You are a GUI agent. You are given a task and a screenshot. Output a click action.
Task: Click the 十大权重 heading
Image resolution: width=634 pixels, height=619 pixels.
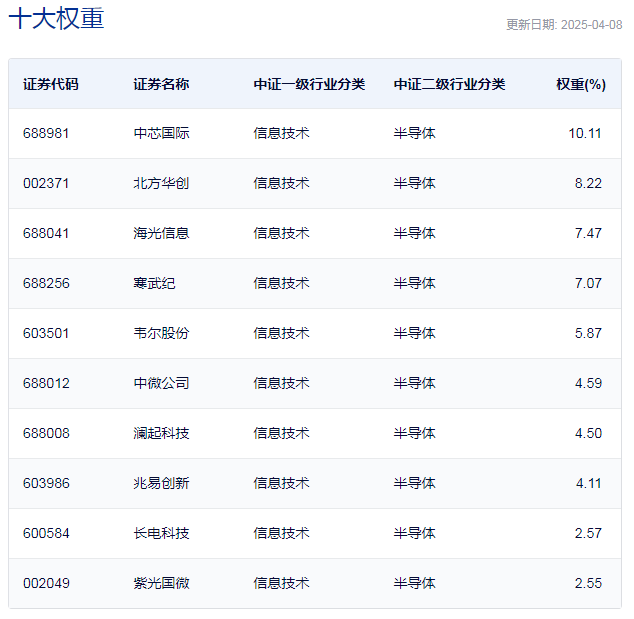tap(56, 19)
